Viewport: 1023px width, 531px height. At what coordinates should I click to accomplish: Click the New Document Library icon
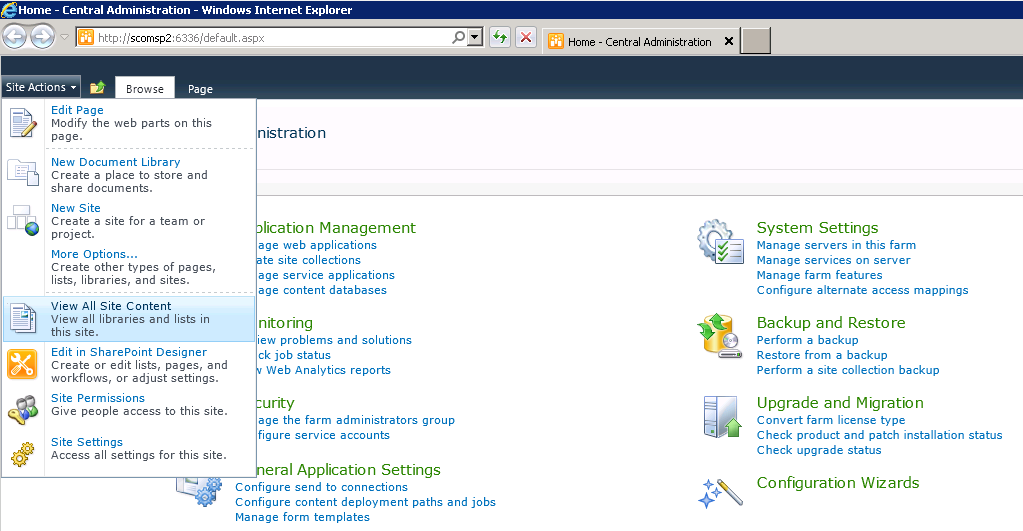(x=23, y=173)
